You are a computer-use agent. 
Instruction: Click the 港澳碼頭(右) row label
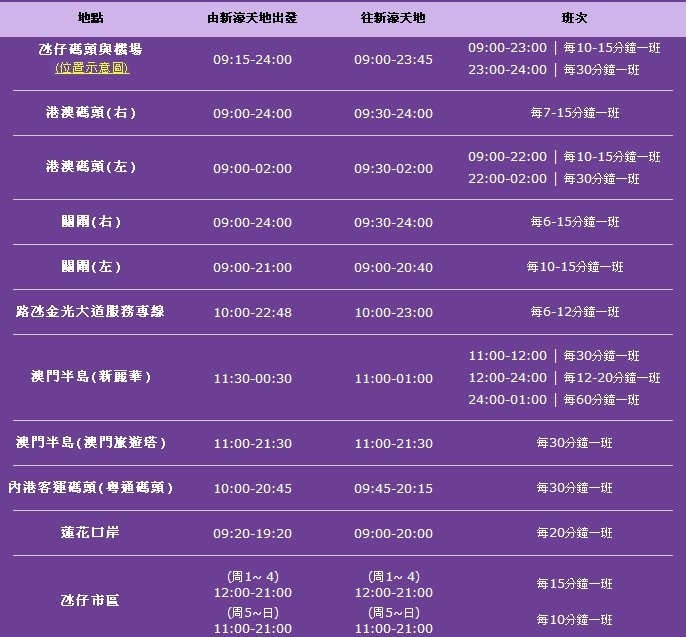click(91, 113)
